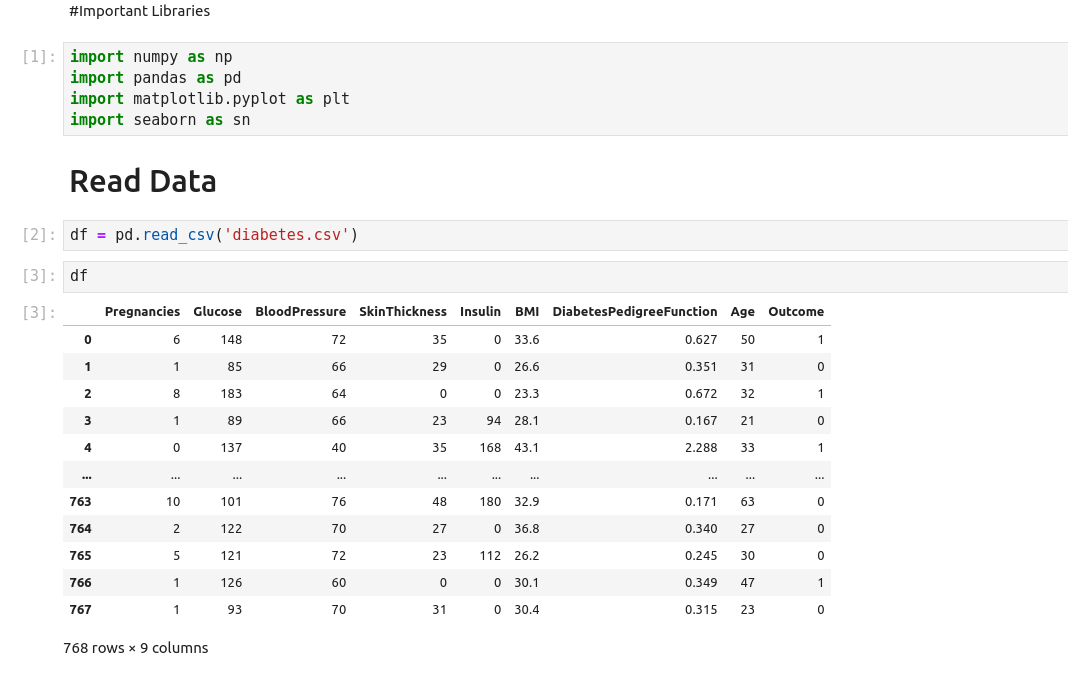Screen dimensions: 1068x688
Task: Click the 768 rows × 9 columns summary
Action: [136, 648]
